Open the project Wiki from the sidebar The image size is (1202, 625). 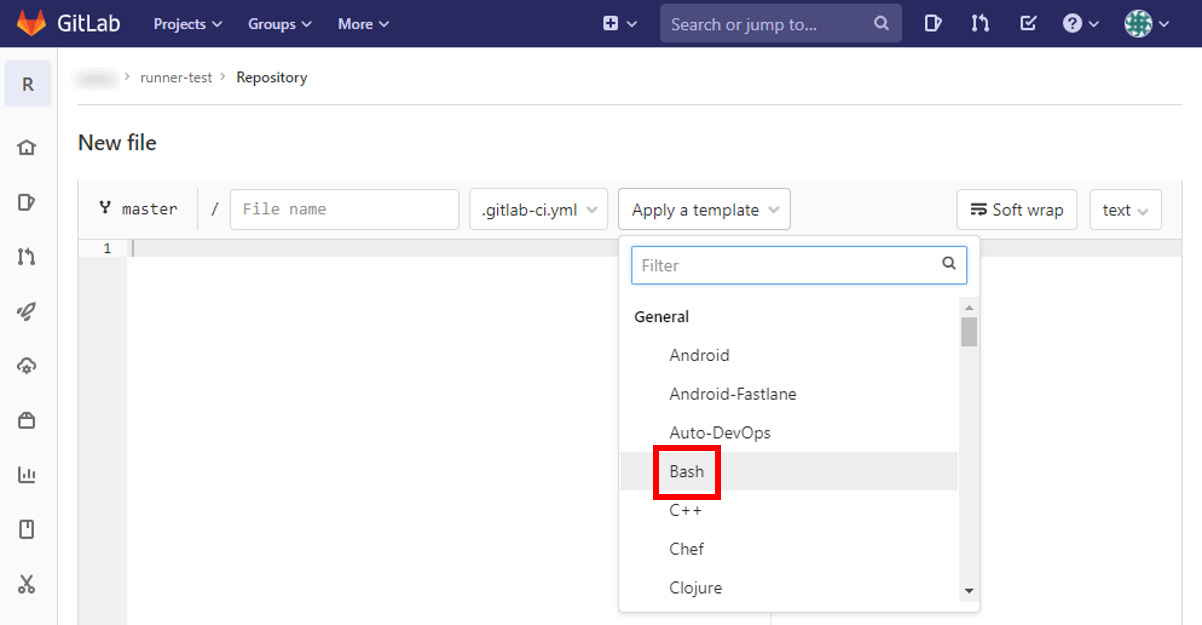(x=27, y=529)
